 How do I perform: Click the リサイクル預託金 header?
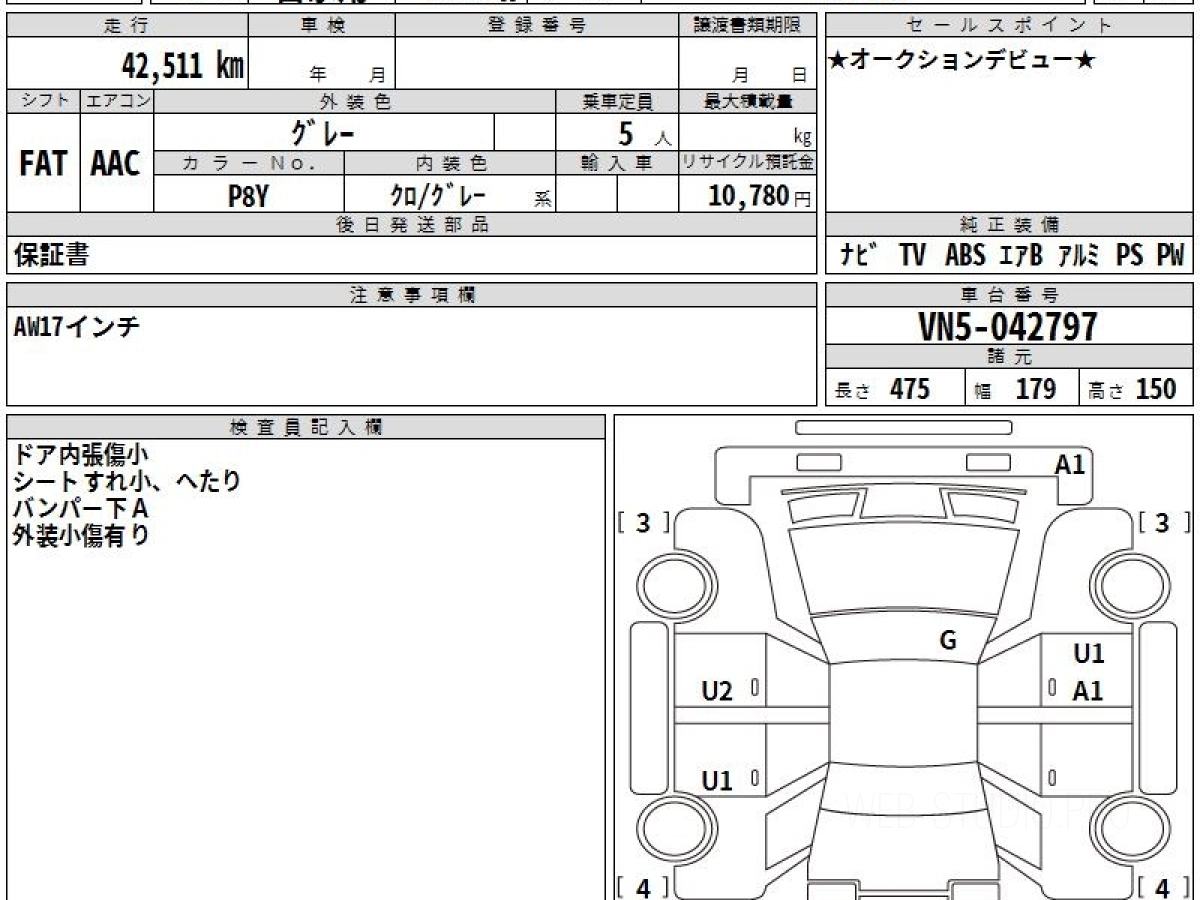pos(748,163)
